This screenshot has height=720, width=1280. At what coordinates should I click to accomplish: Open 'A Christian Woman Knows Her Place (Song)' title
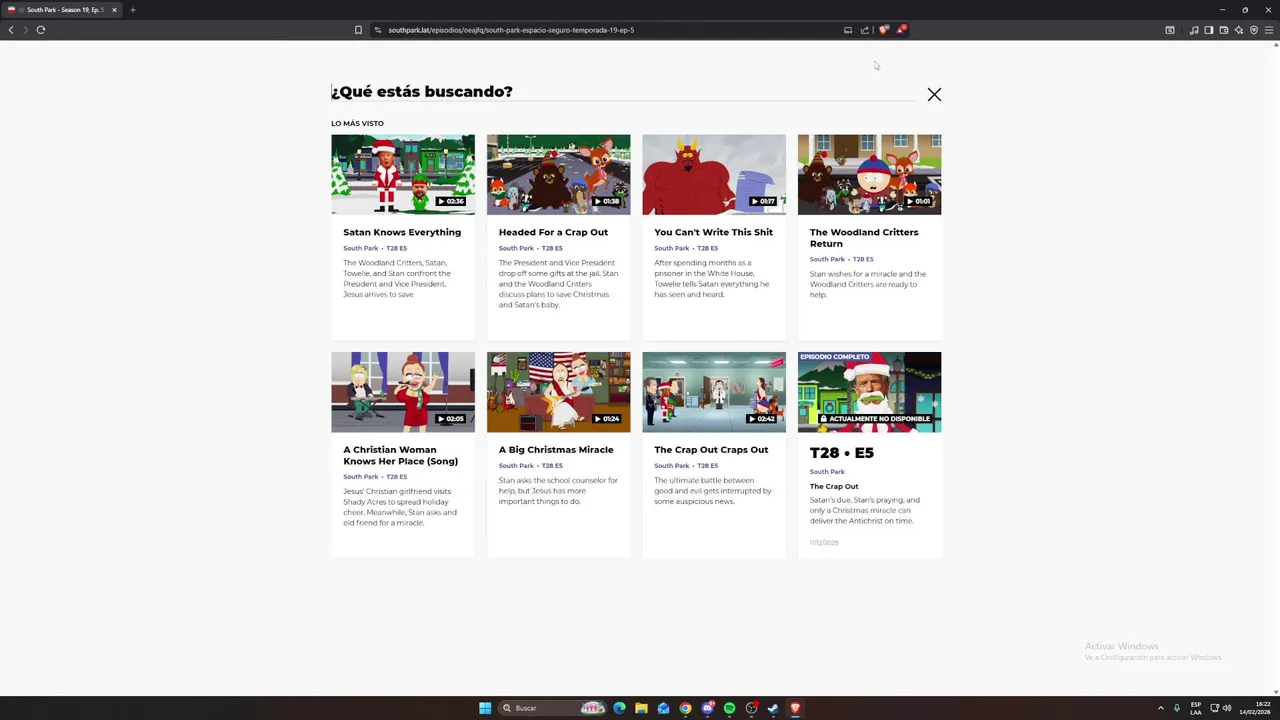coord(400,455)
